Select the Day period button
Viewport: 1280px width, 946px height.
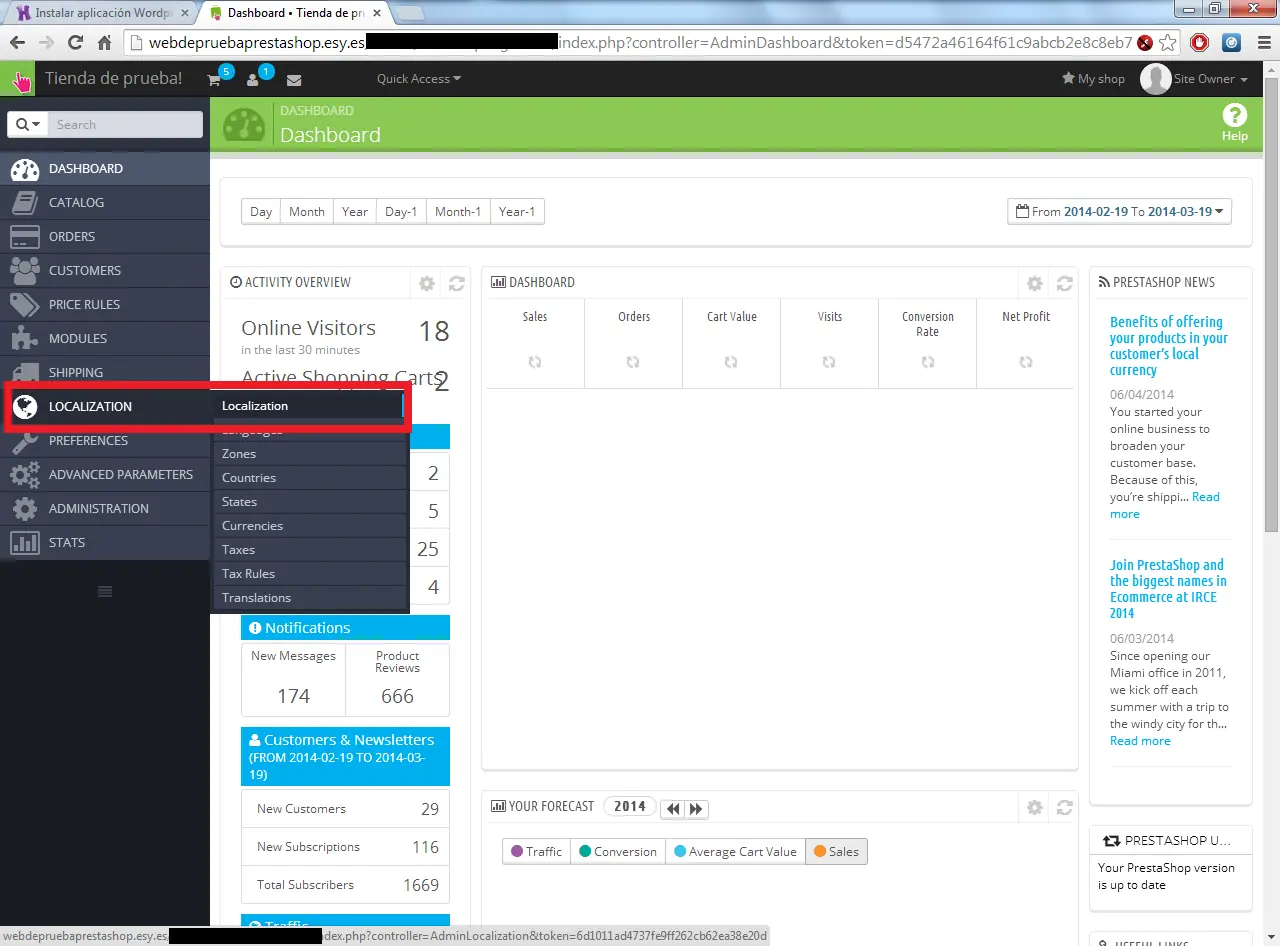[x=261, y=212]
